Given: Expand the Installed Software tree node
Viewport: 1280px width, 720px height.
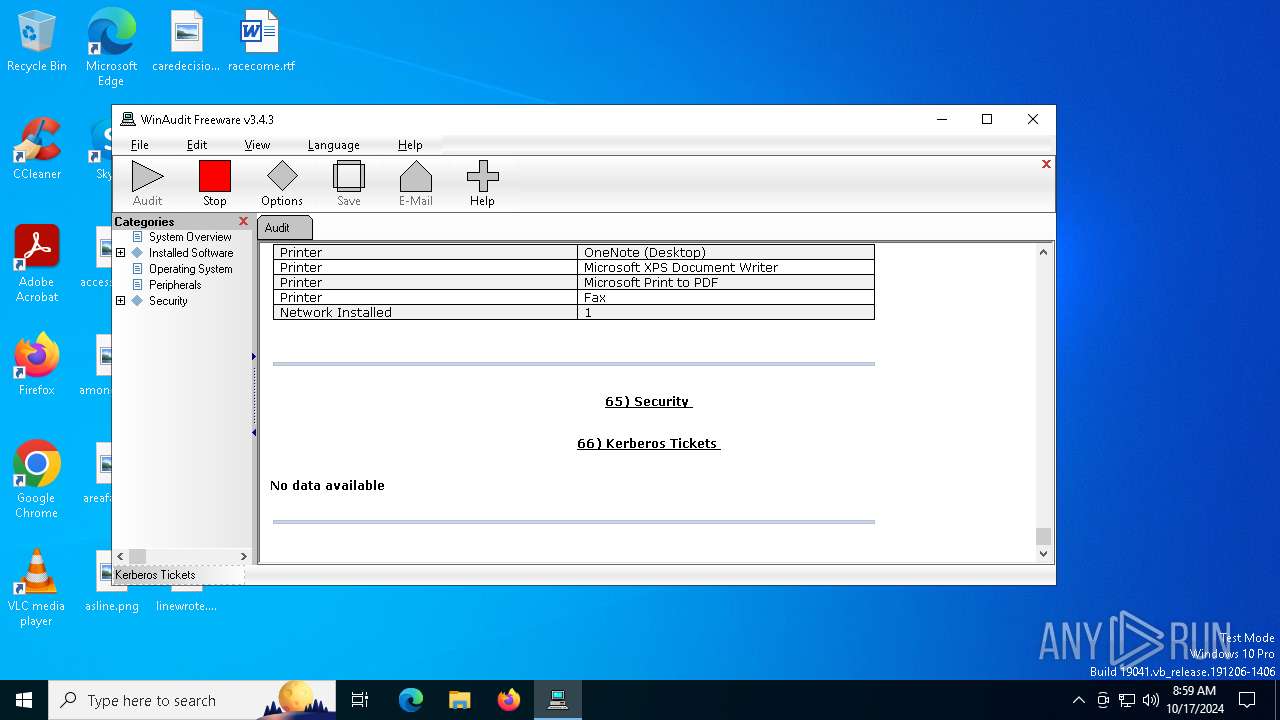Looking at the screenshot, I should pyautogui.click(x=121, y=253).
